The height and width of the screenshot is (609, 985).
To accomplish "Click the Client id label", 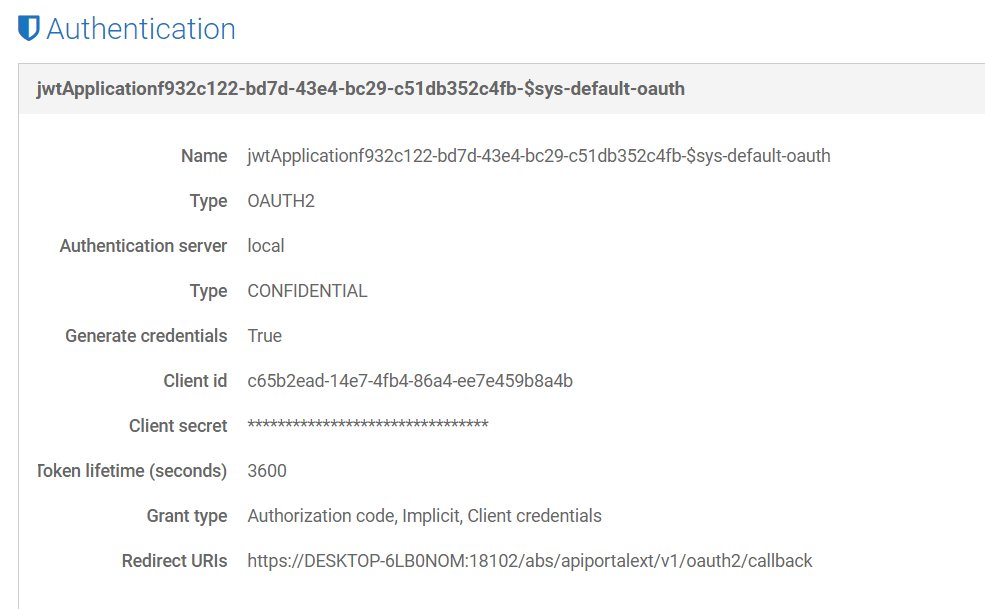I will 195,381.
